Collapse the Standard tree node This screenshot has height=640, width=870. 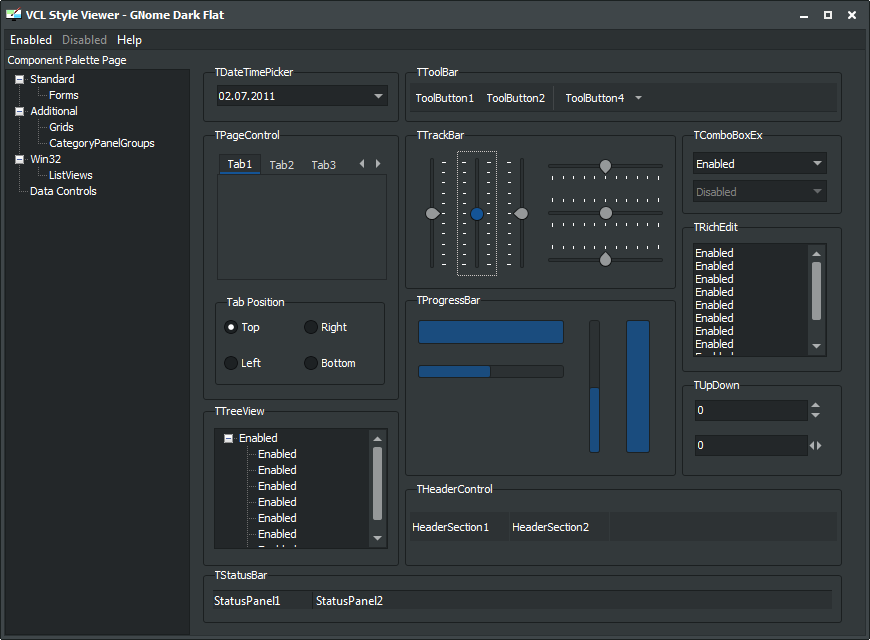point(19,79)
